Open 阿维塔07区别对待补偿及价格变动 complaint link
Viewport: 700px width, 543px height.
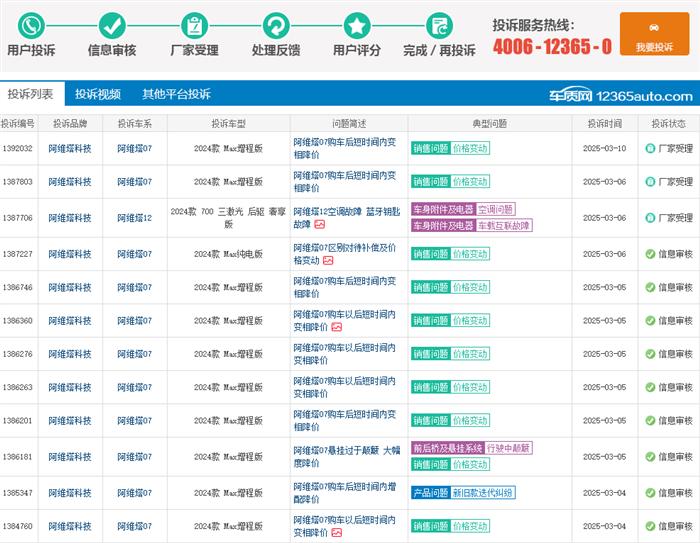coord(344,254)
